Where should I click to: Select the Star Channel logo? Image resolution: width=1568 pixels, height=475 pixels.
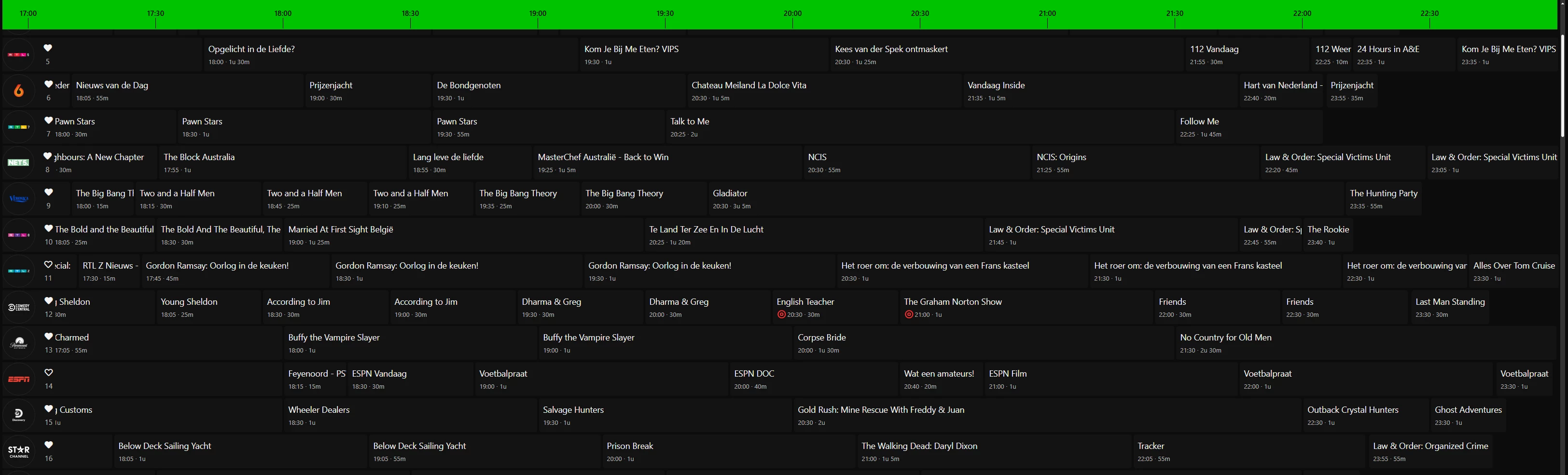coord(18,451)
